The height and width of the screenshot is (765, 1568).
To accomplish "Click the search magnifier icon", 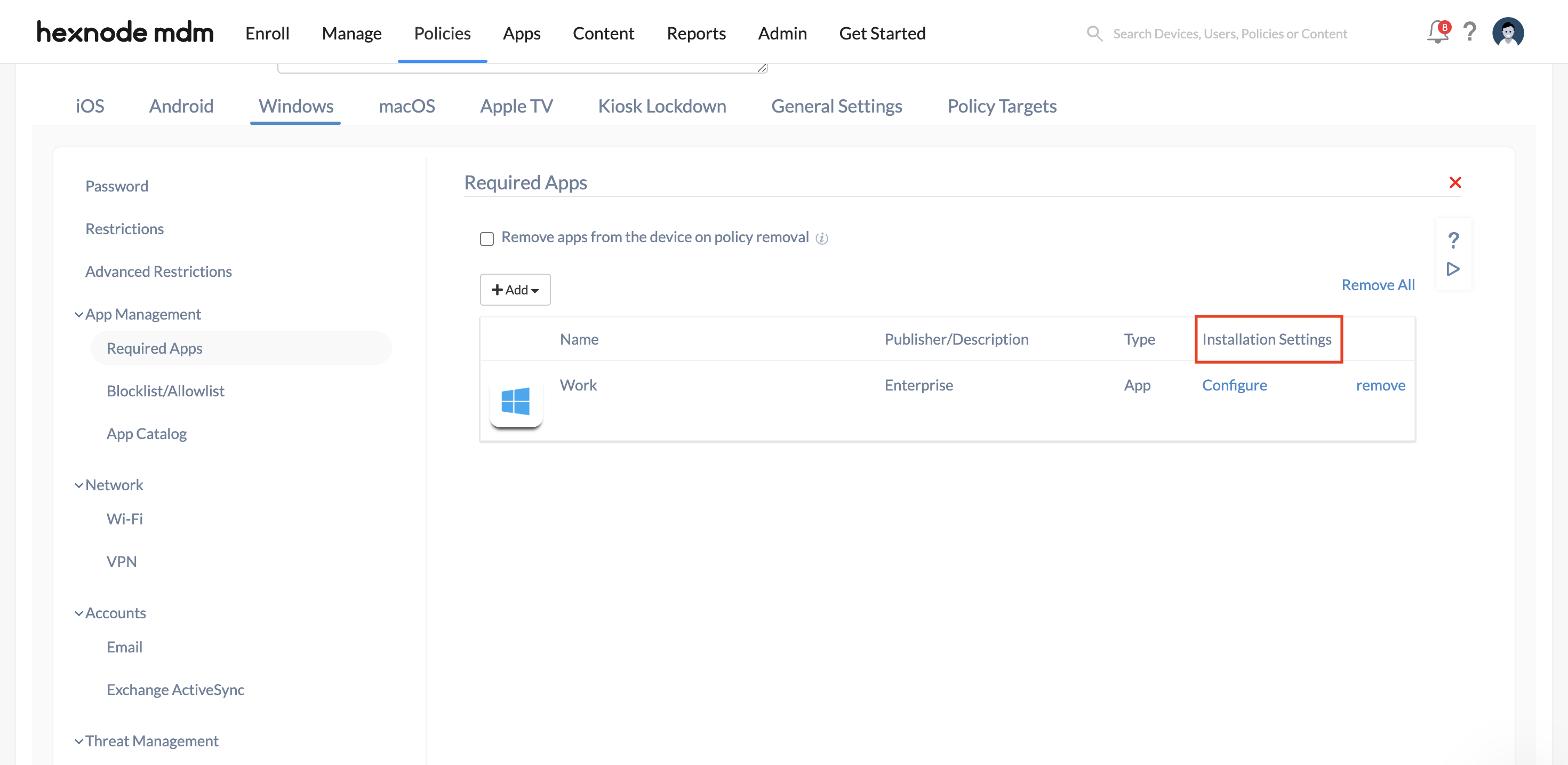I will [x=1093, y=33].
